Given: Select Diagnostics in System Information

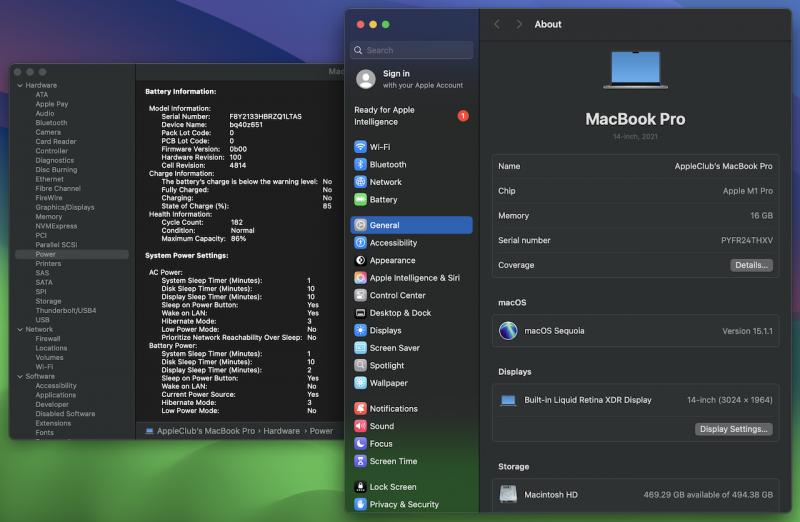Looking at the screenshot, I should 55,160.
